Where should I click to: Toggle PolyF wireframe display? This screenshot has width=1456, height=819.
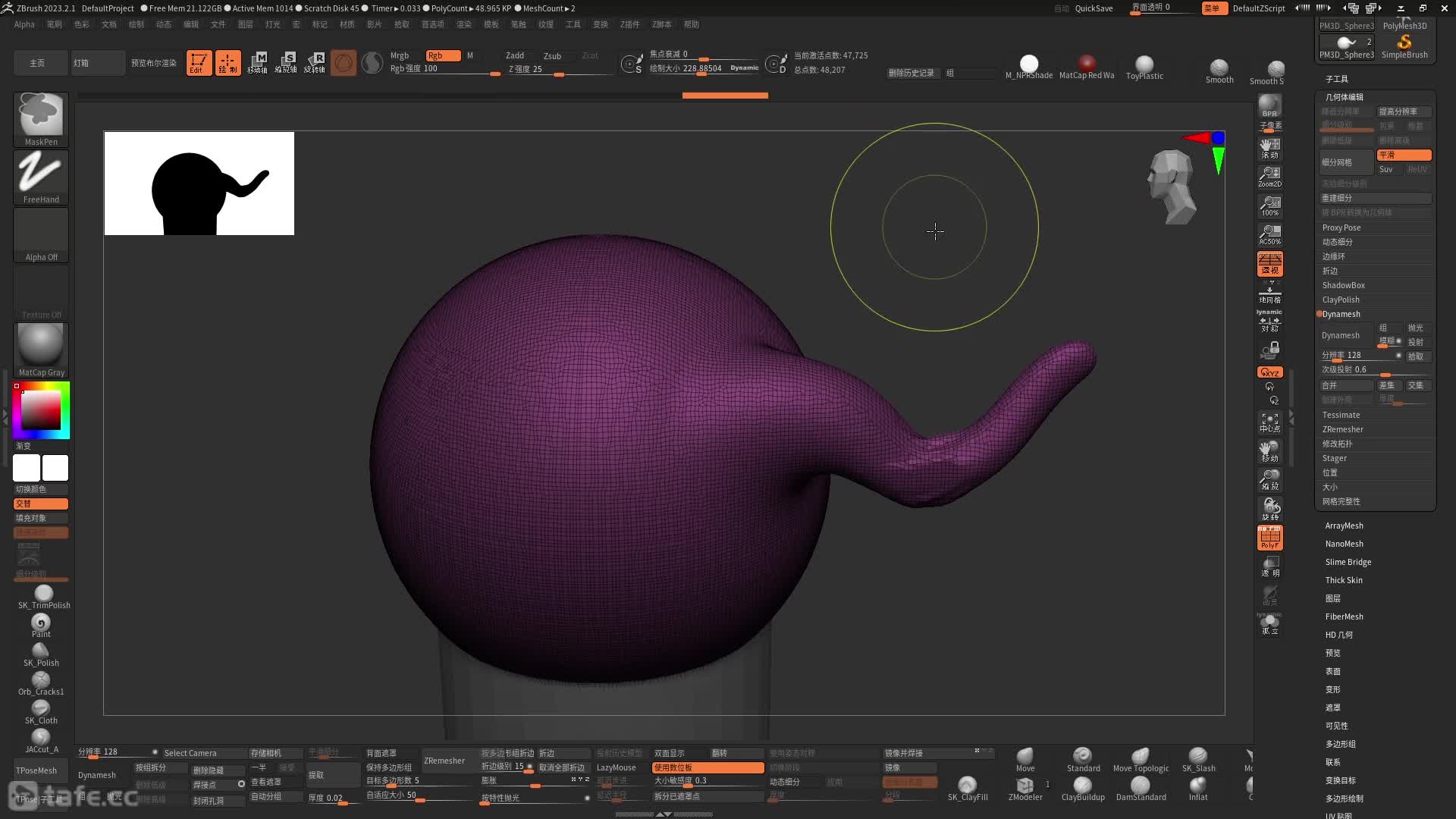(1270, 538)
